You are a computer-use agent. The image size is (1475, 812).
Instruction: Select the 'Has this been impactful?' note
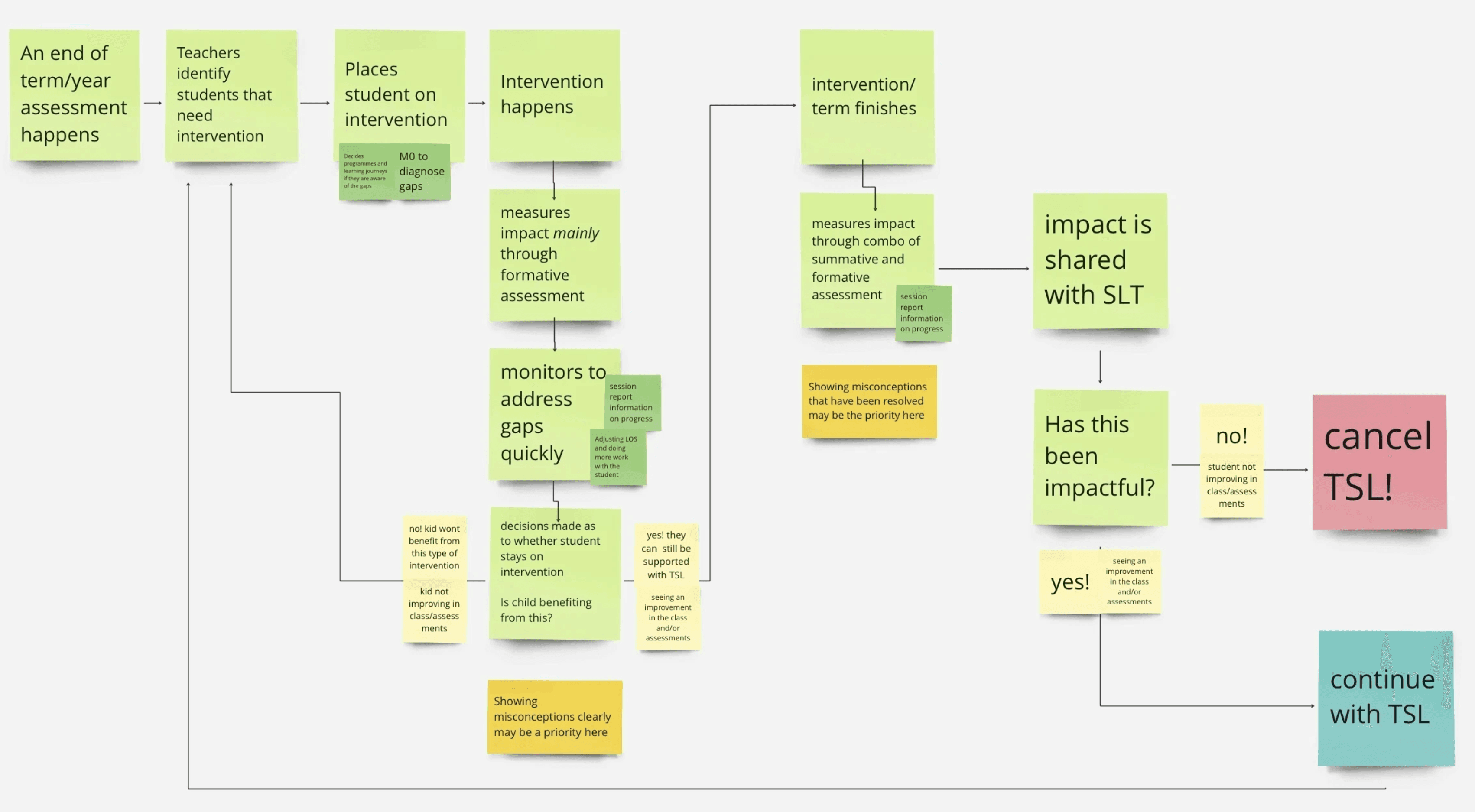coord(1099,456)
